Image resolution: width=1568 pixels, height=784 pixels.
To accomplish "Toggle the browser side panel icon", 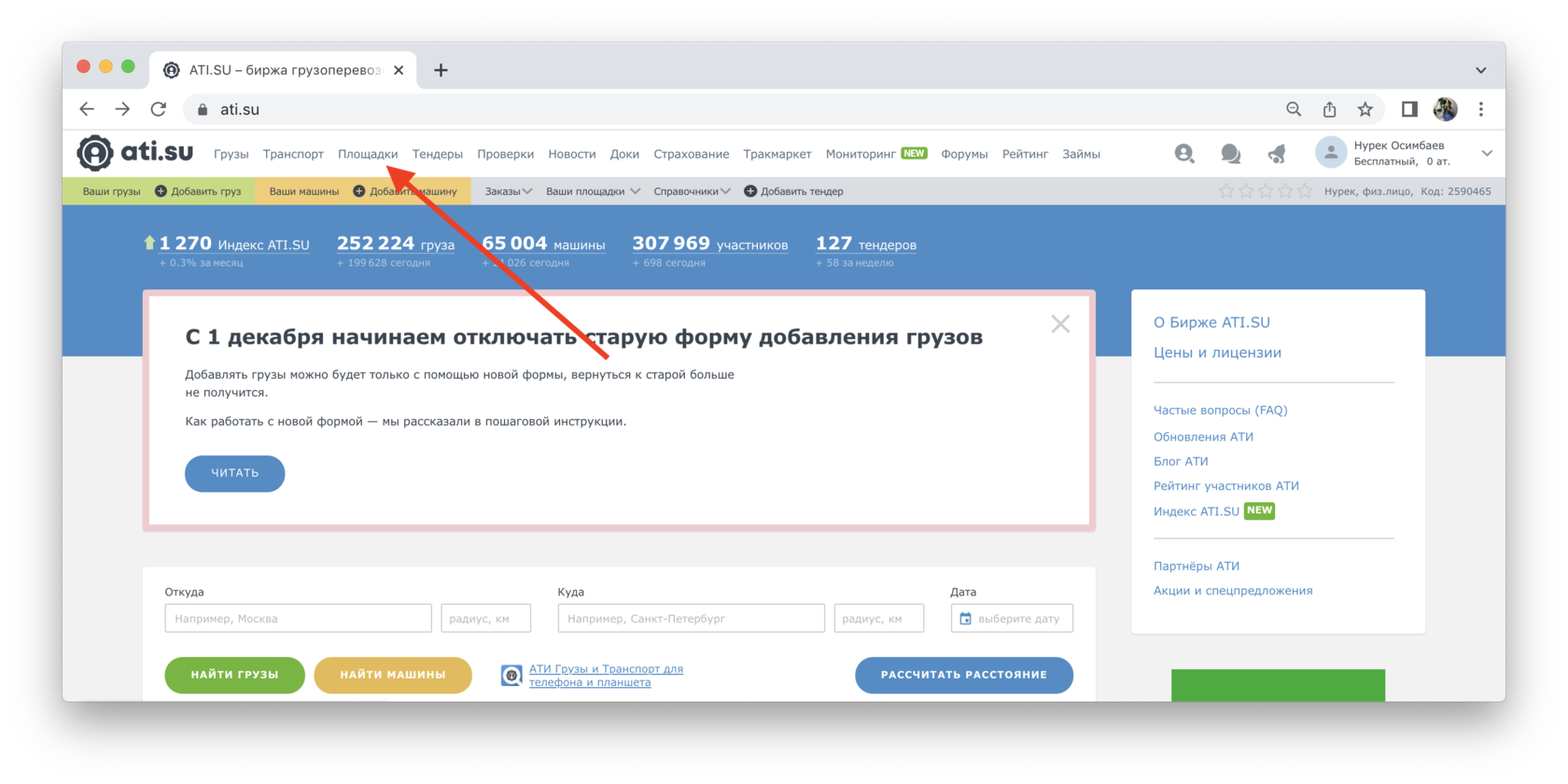I will (1409, 109).
